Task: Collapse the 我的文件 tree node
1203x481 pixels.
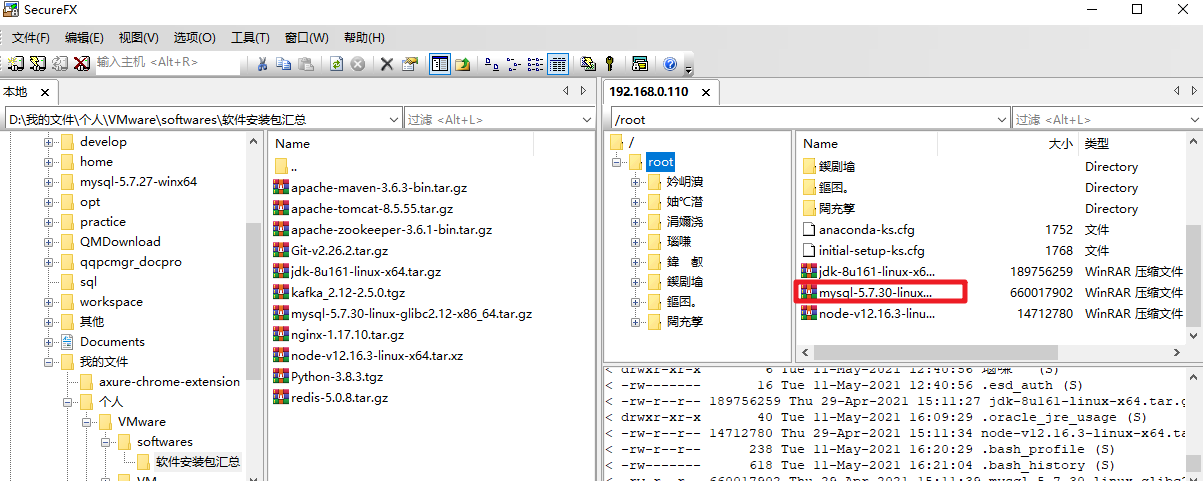Action: click(x=48, y=362)
